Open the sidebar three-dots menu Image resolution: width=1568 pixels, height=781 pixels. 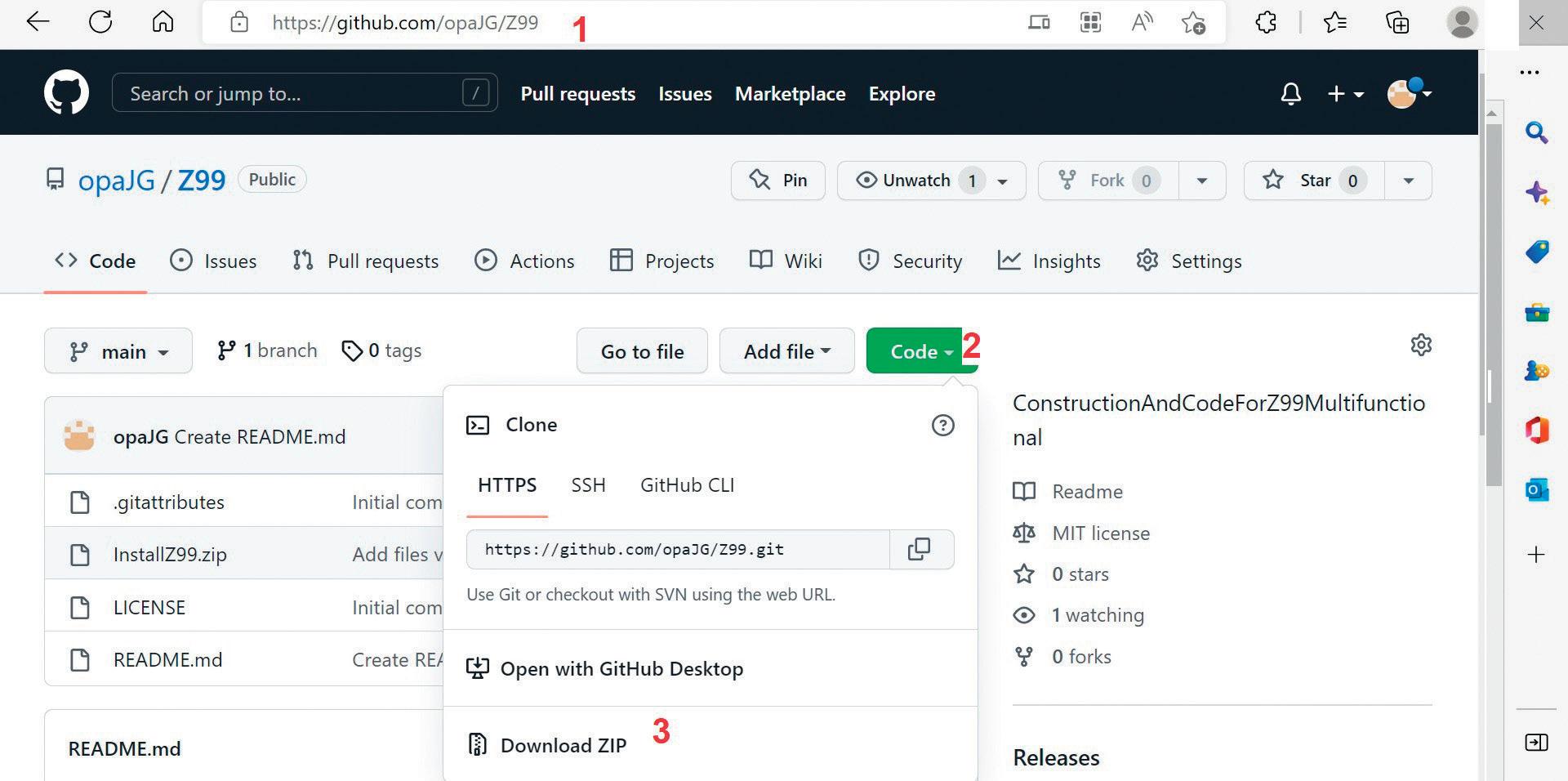pyautogui.click(x=1530, y=72)
